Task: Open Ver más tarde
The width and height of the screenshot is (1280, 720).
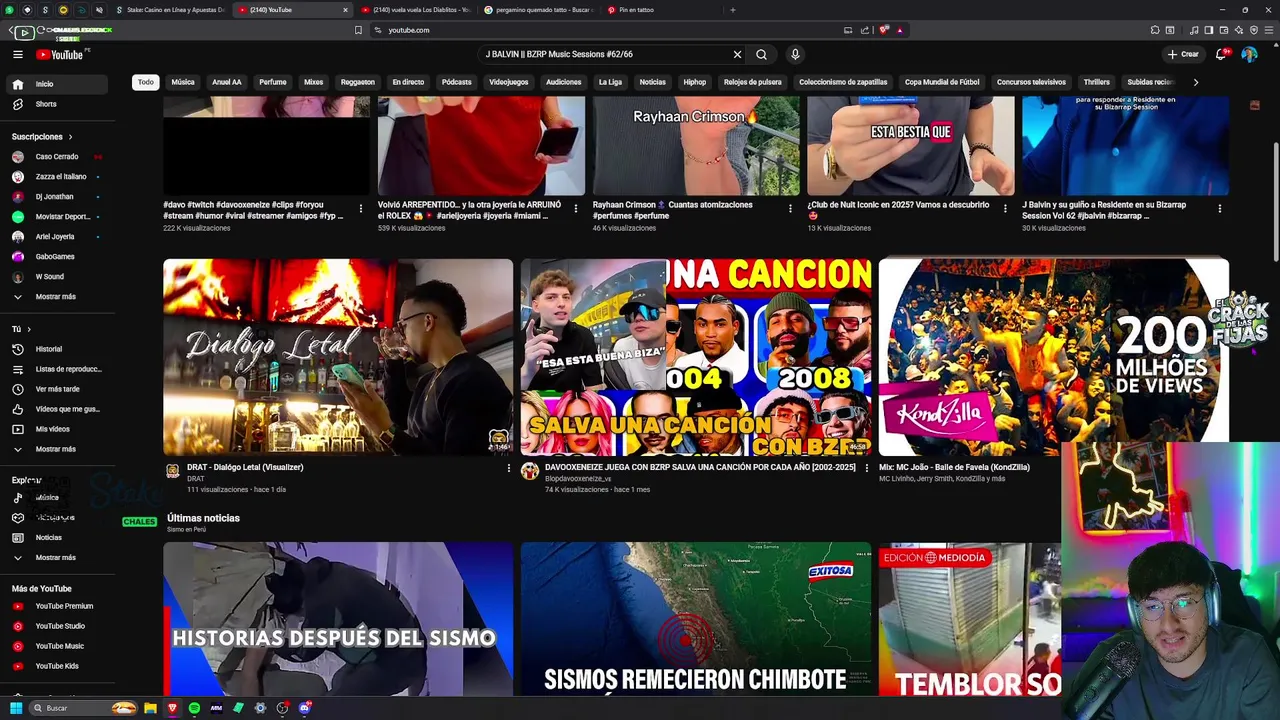Action: click(x=57, y=389)
